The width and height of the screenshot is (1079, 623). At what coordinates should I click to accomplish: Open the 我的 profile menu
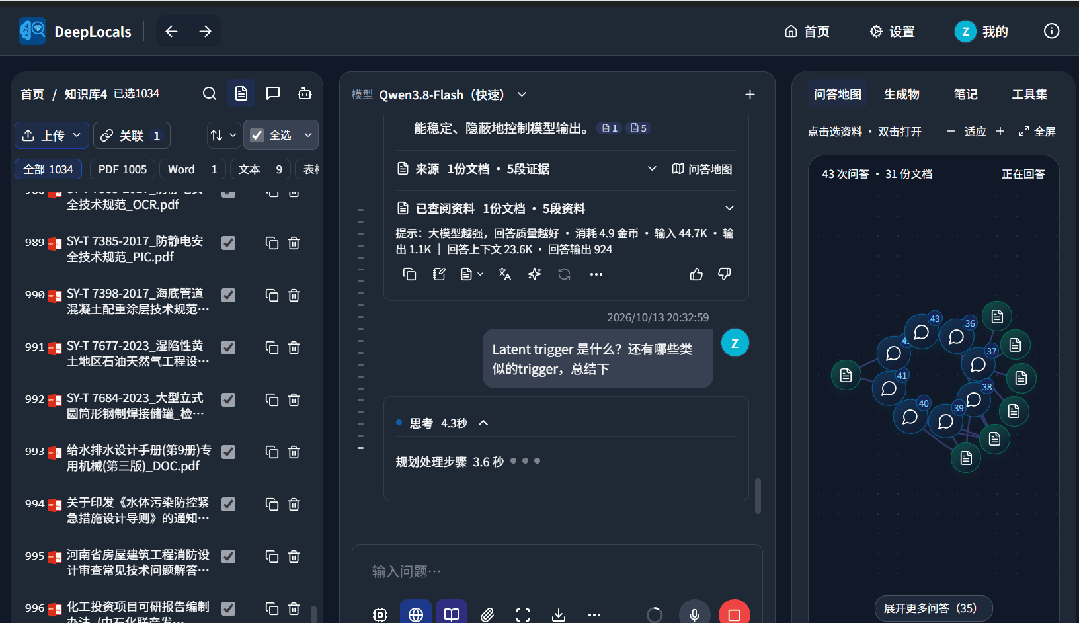pyautogui.click(x=981, y=32)
